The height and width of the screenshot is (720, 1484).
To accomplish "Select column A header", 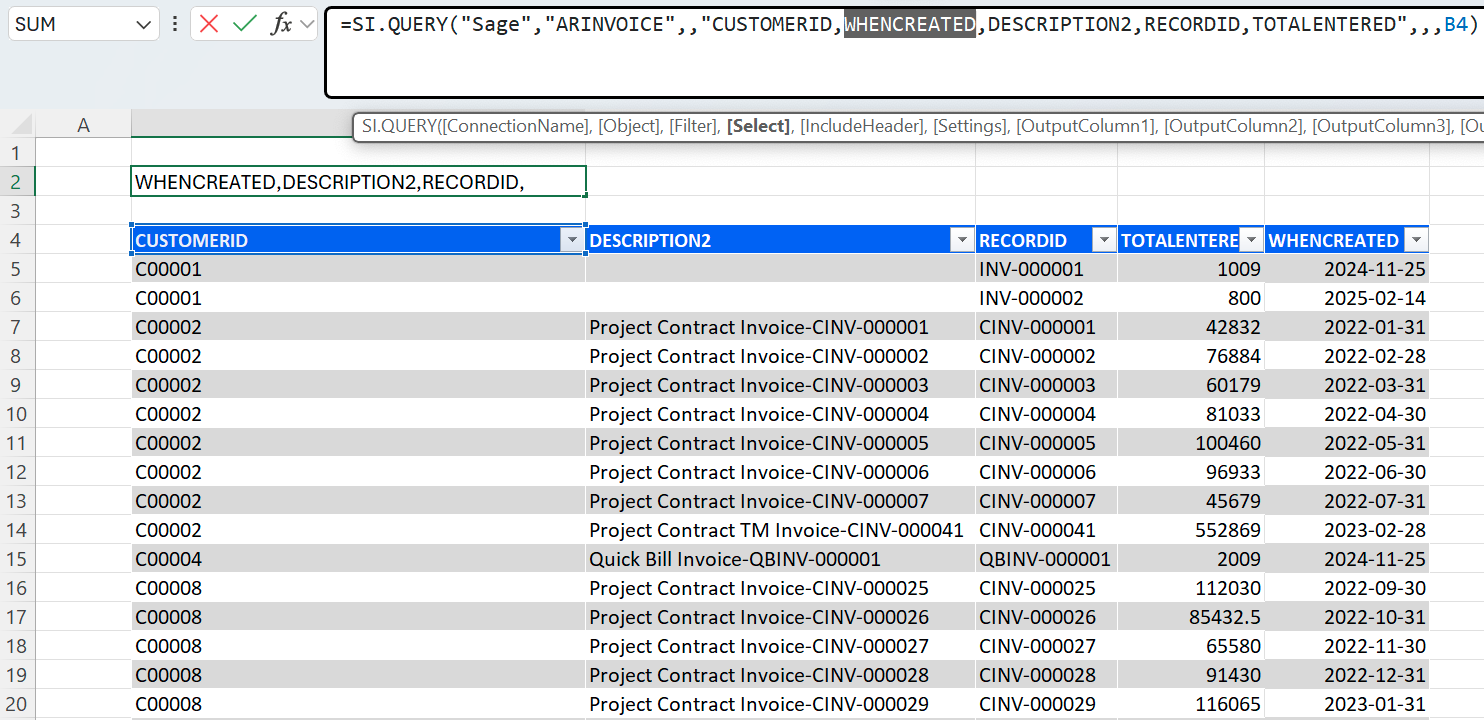I will pyautogui.click(x=83, y=125).
